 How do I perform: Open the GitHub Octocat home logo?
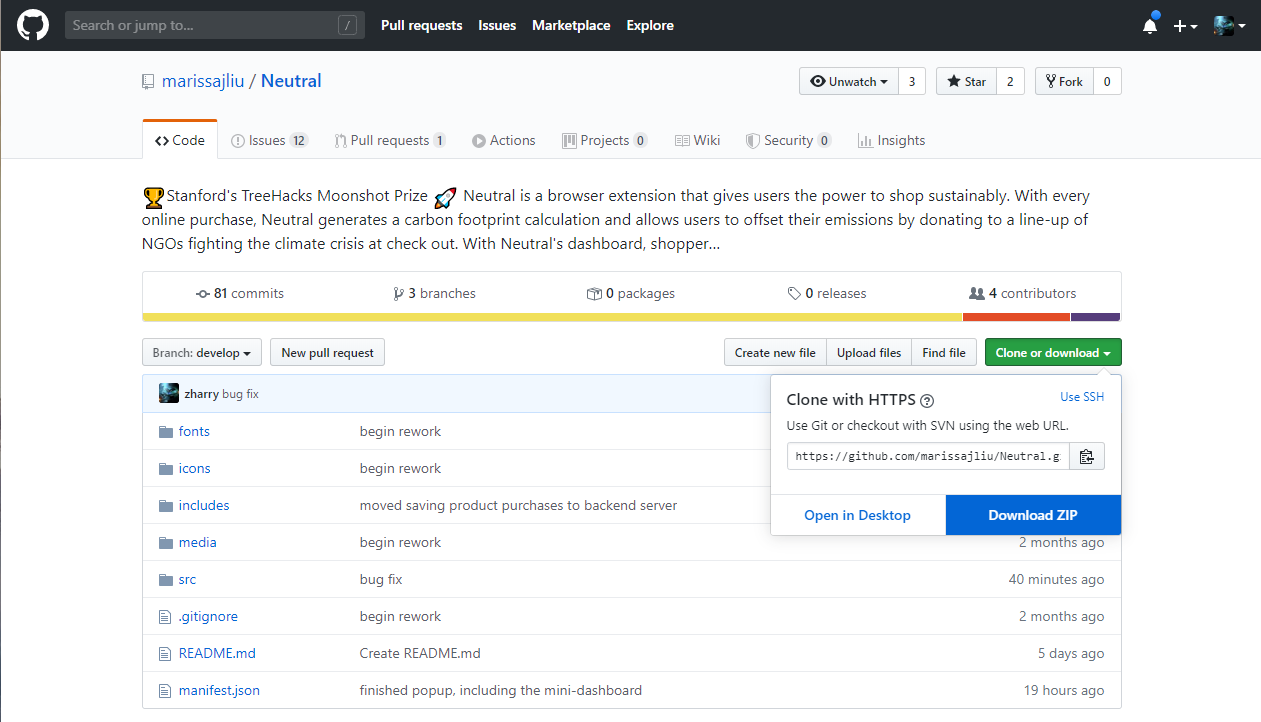coord(33,25)
